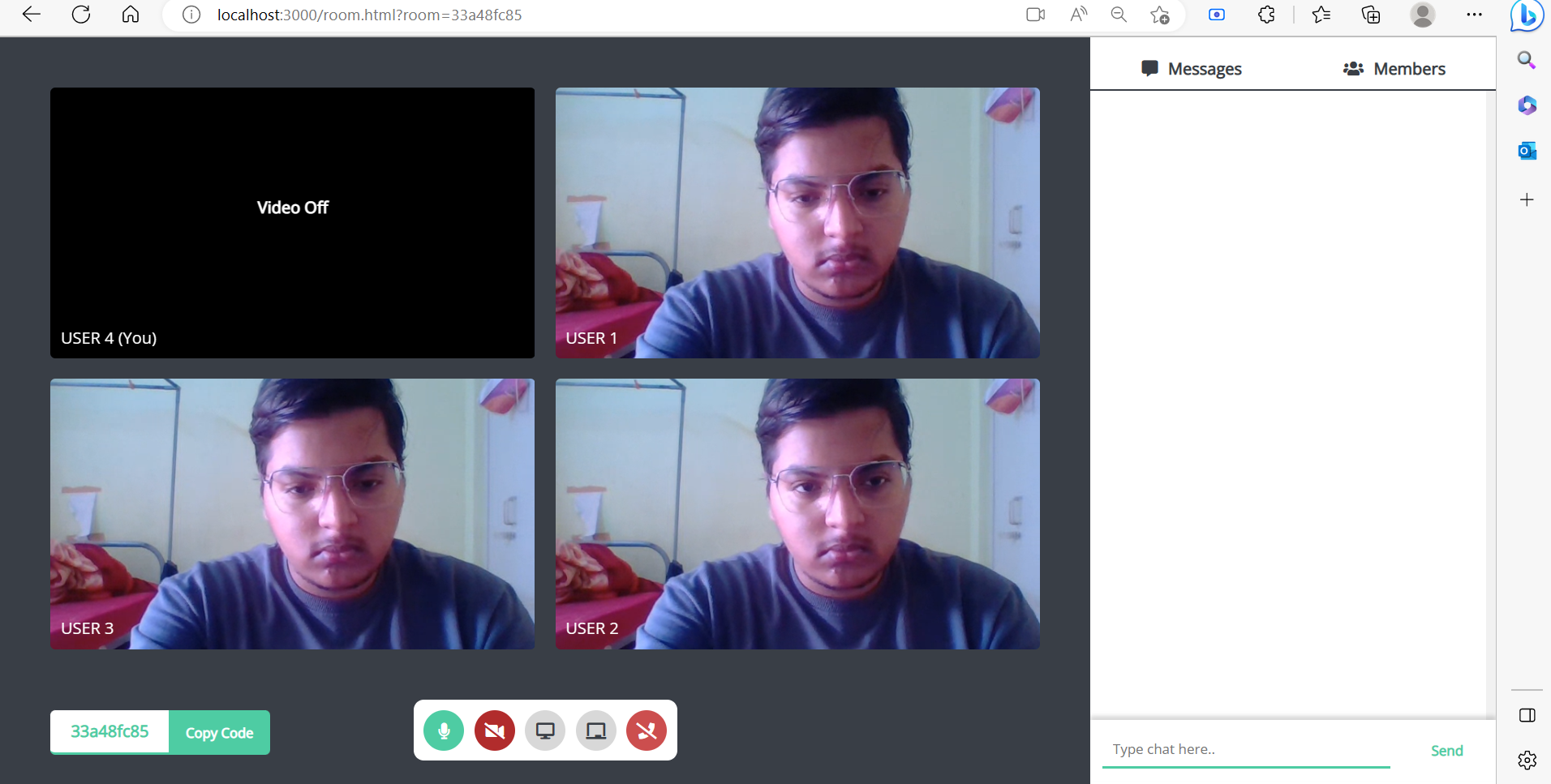Click the chat input field
The height and width of the screenshot is (784, 1551).
[x=1241, y=748]
